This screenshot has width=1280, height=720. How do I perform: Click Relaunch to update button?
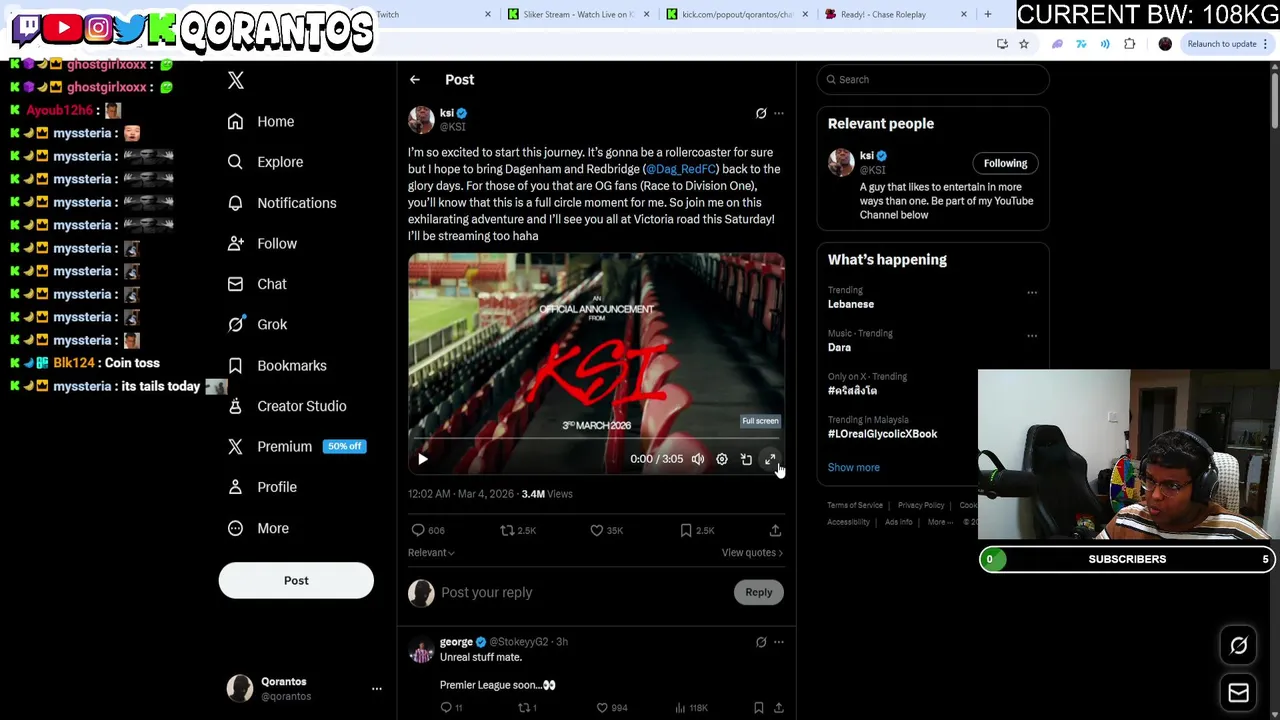[x=1228, y=44]
